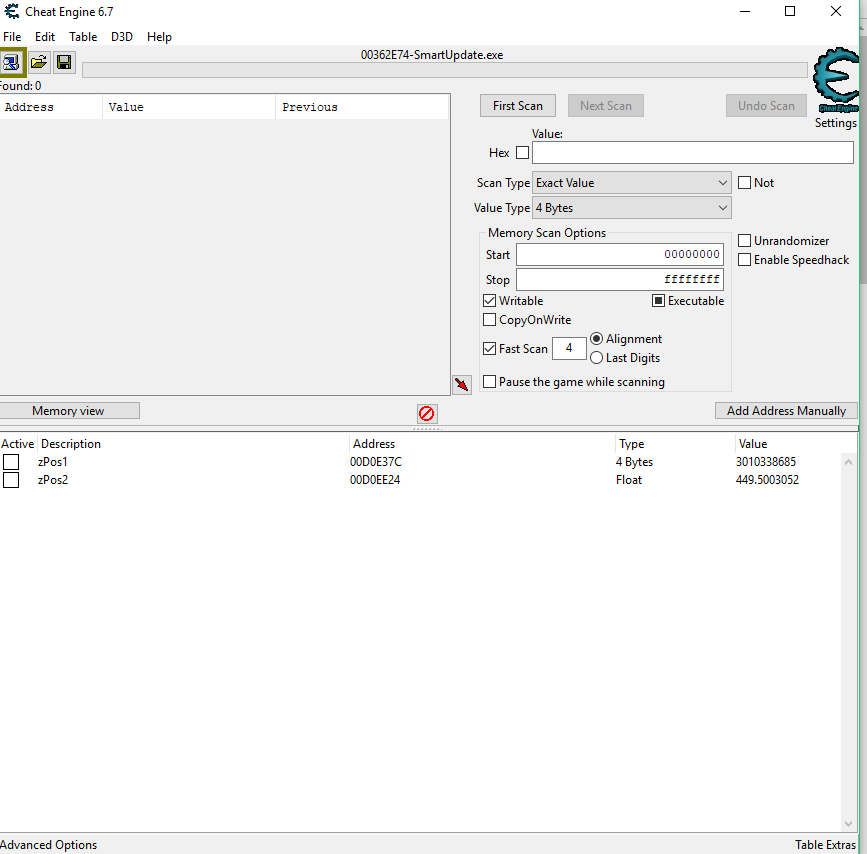Screen dimensions: 867x854
Task: Open the Table menu
Action: click(x=83, y=37)
